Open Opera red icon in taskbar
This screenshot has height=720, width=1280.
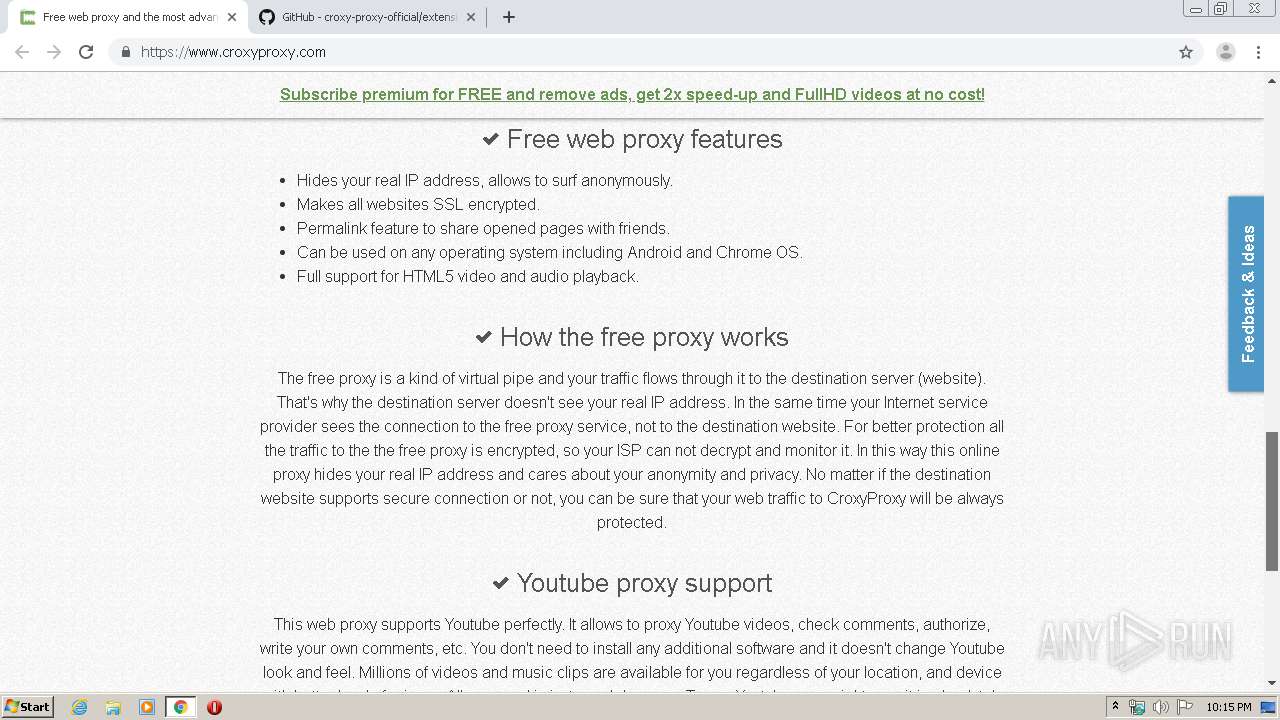click(214, 707)
